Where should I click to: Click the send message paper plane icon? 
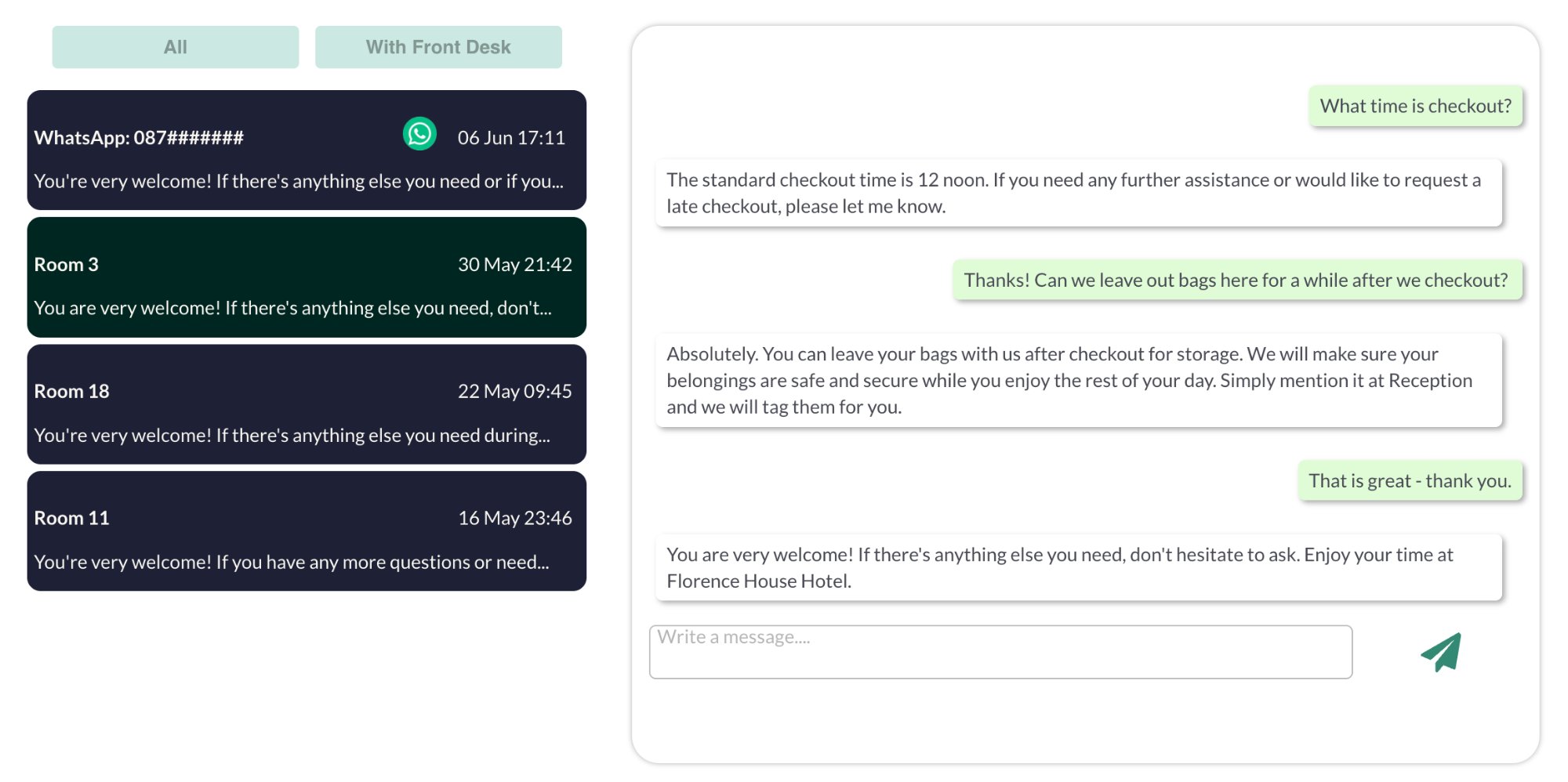coord(1443,651)
